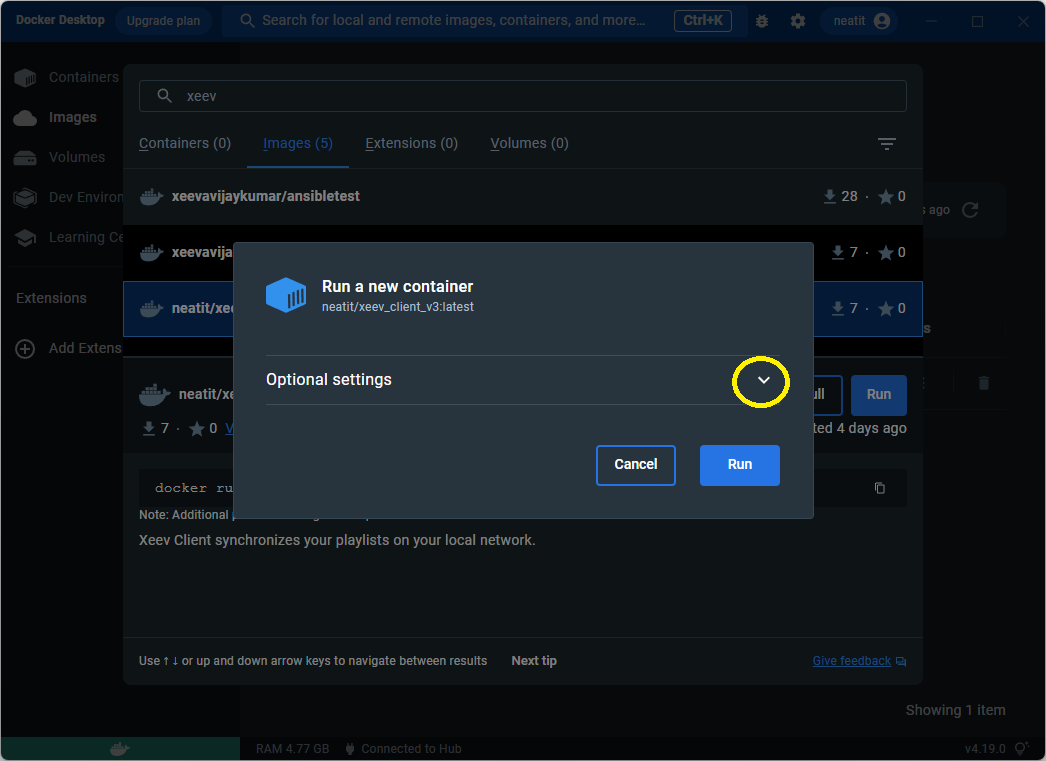Image resolution: width=1046 pixels, height=761 pixels.
Task: Open the search results filter icon
Action: pos(886,144)
